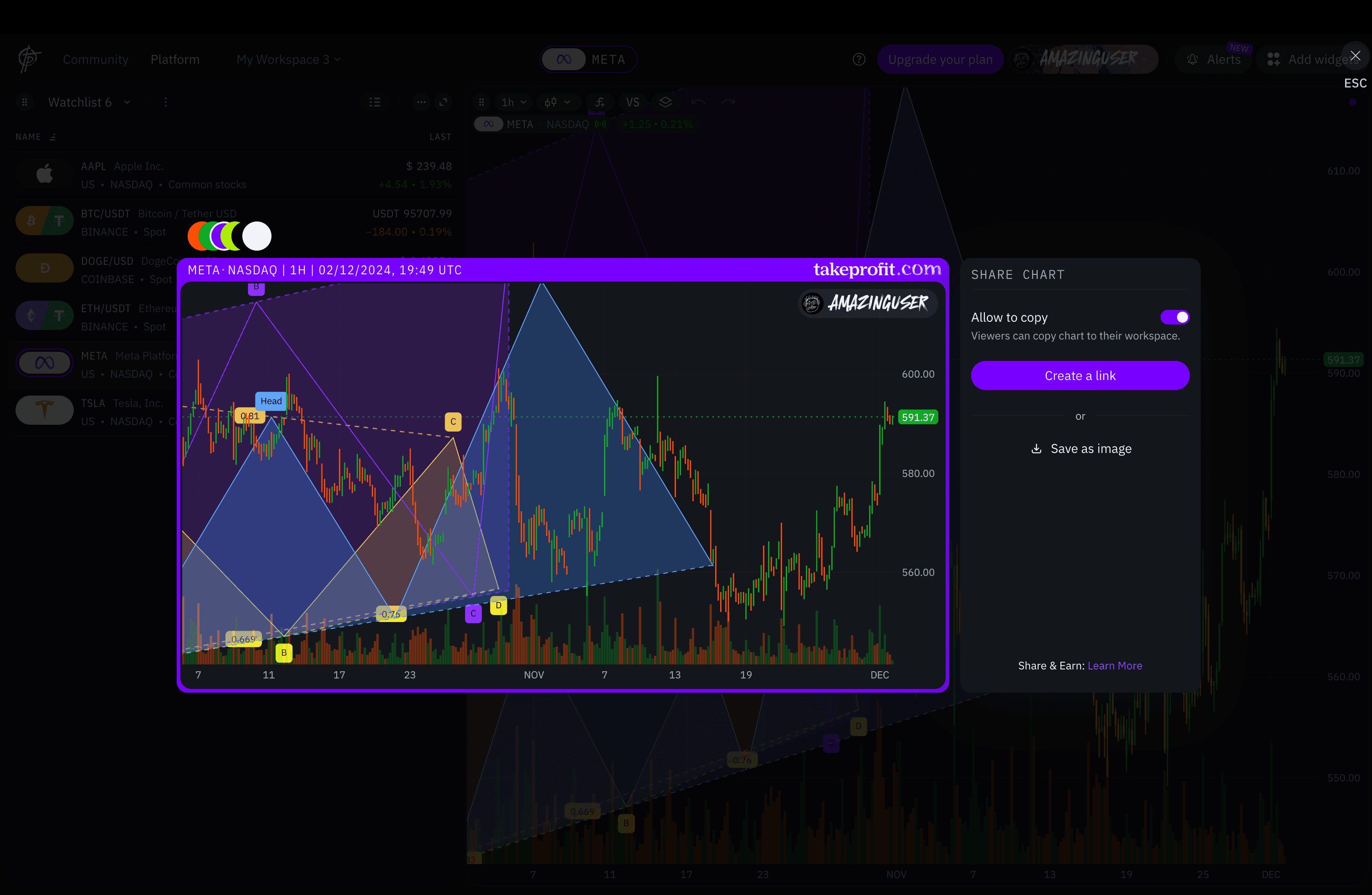Pick the white theme color swatch
The width and height of the screenshot is (1372, 895).
256,236
